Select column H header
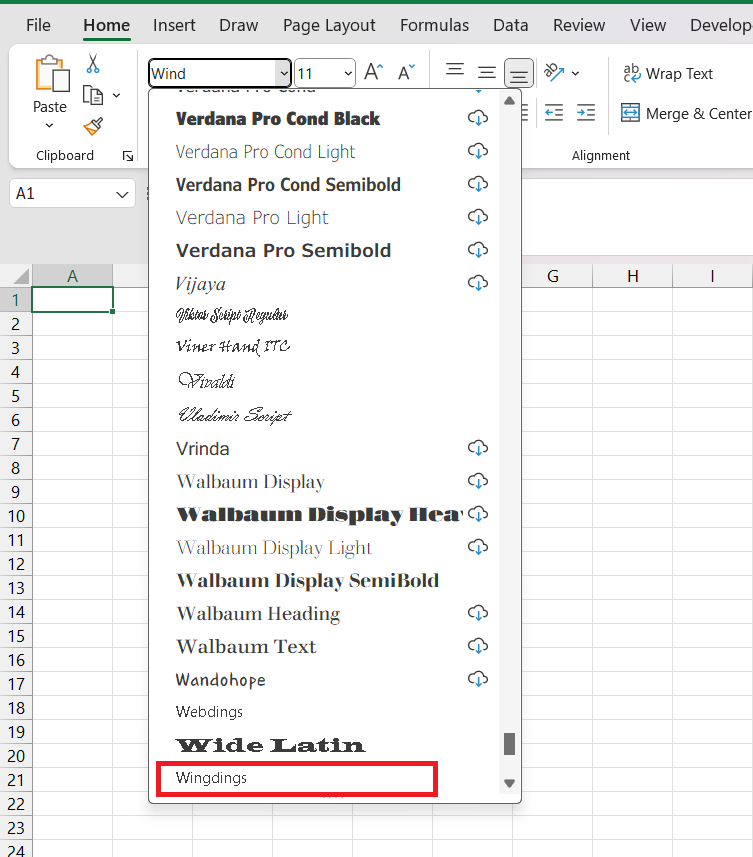The width and height of the screenshot is (753, 857). (x=633, y=276)
